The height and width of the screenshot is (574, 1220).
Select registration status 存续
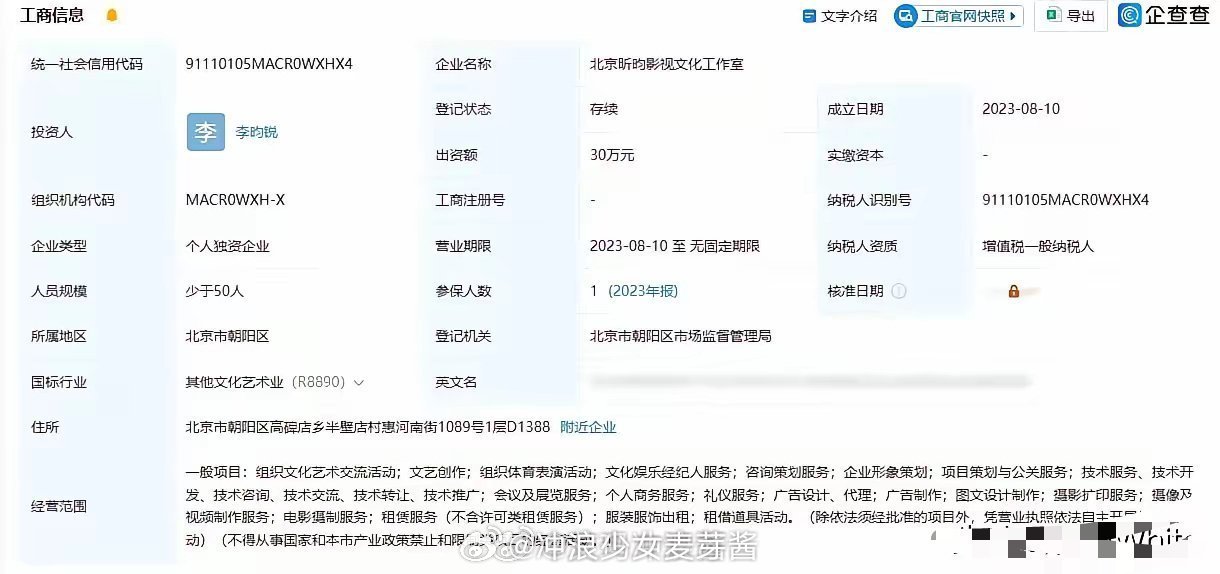[604, 109]
